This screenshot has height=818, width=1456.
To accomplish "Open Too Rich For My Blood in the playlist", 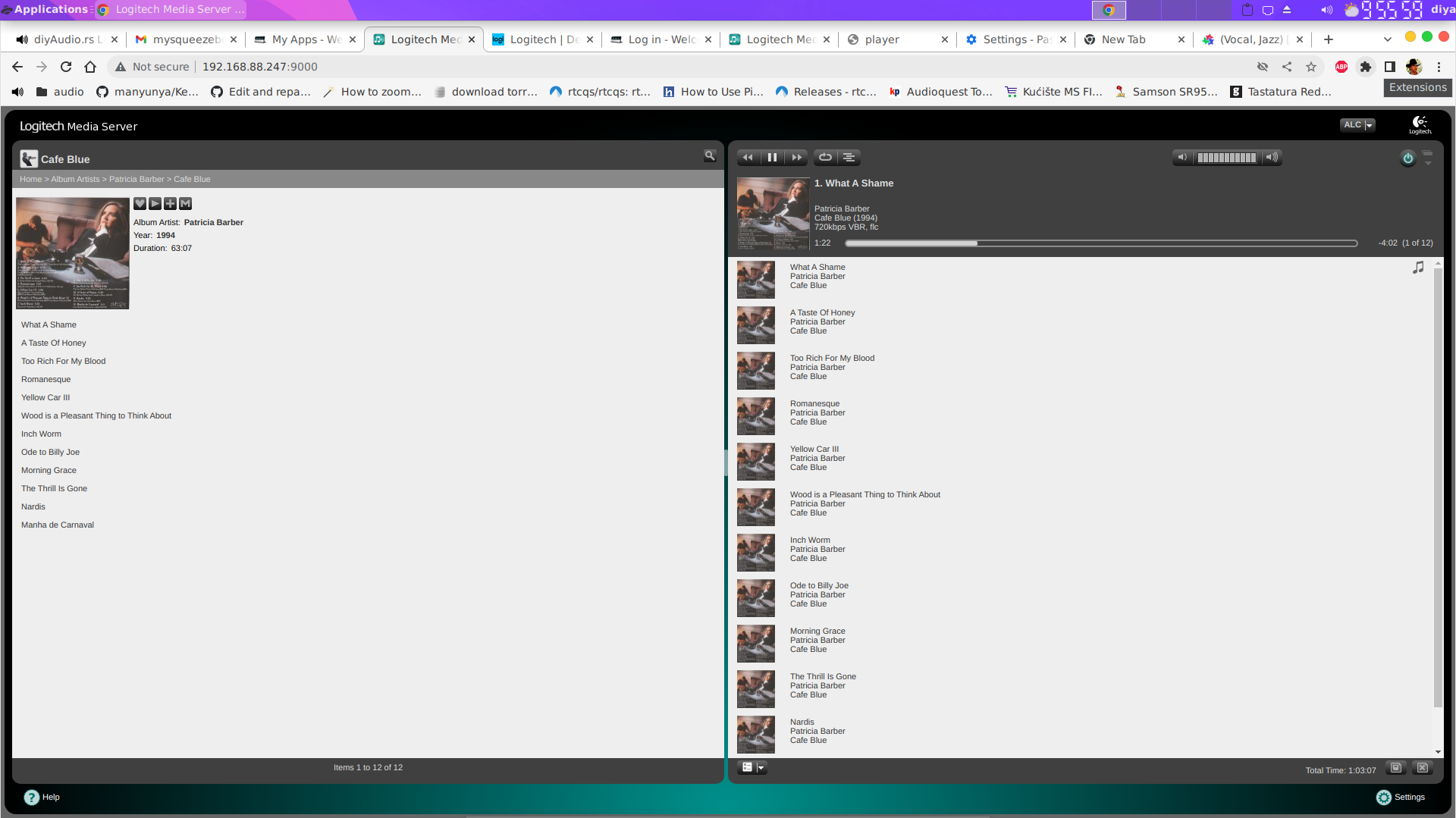I will 832,359.
